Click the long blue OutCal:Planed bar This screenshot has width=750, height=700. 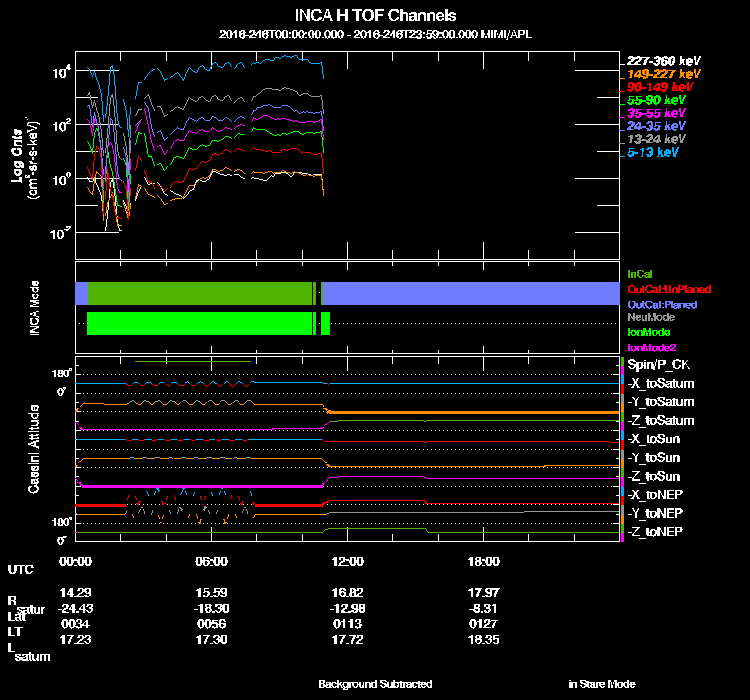point(471,293)
